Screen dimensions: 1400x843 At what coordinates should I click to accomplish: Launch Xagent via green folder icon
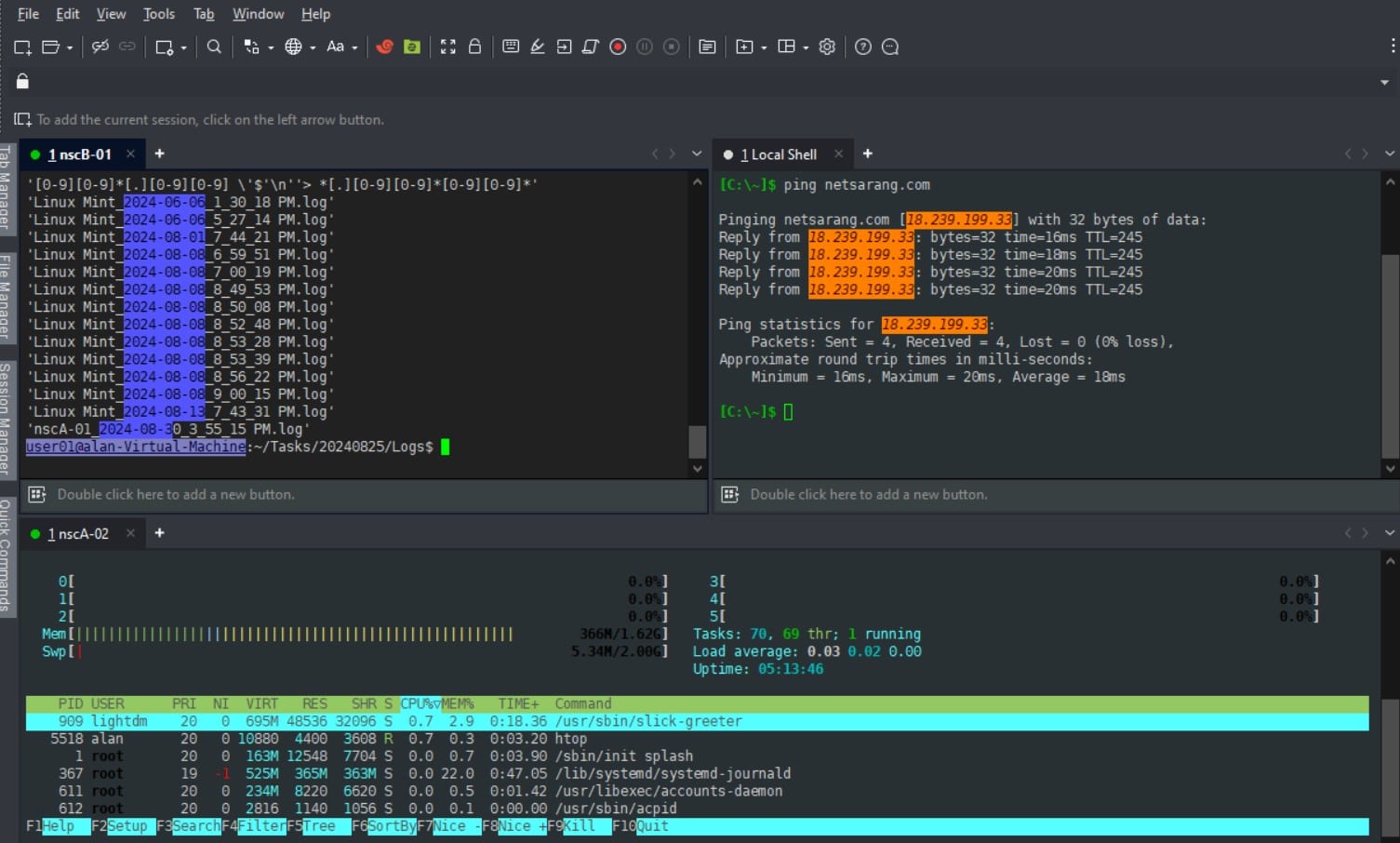coord(412,47)
